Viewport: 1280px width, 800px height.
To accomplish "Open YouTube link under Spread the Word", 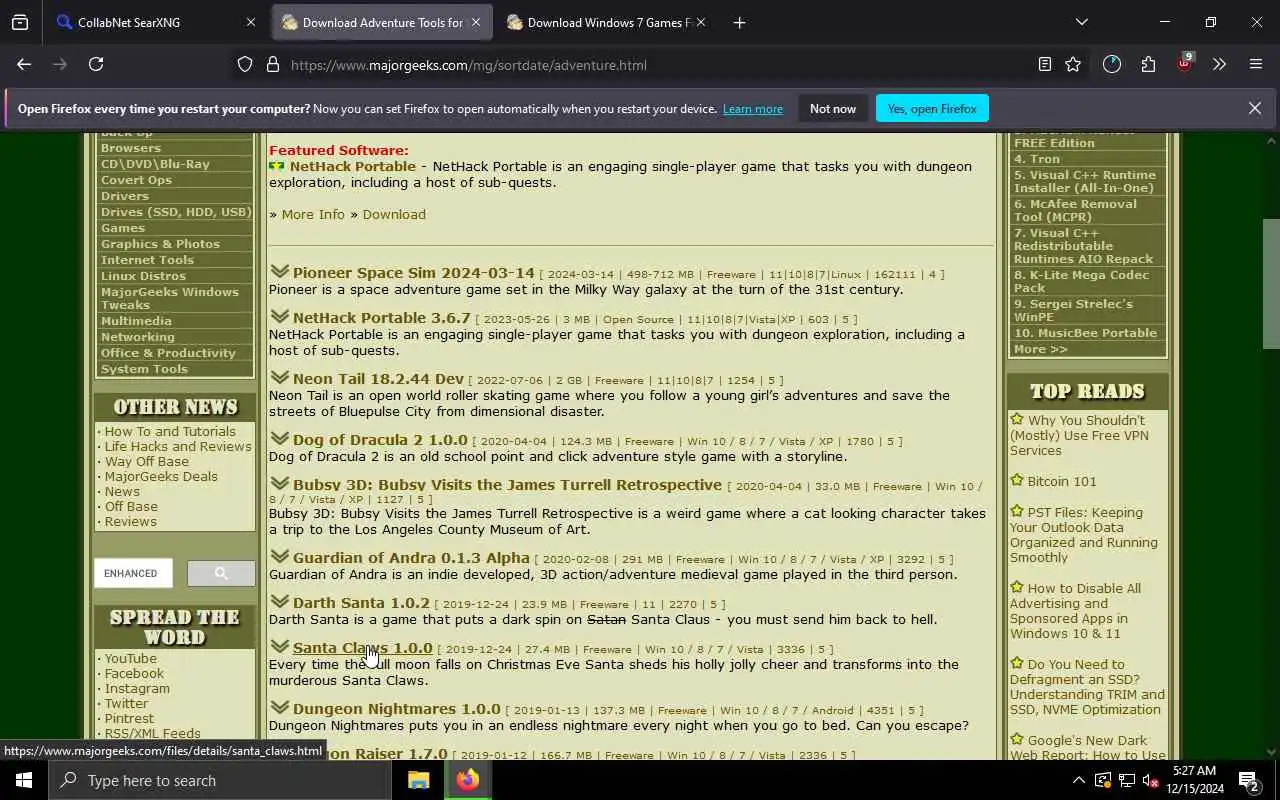I will [x=131, y=659].
